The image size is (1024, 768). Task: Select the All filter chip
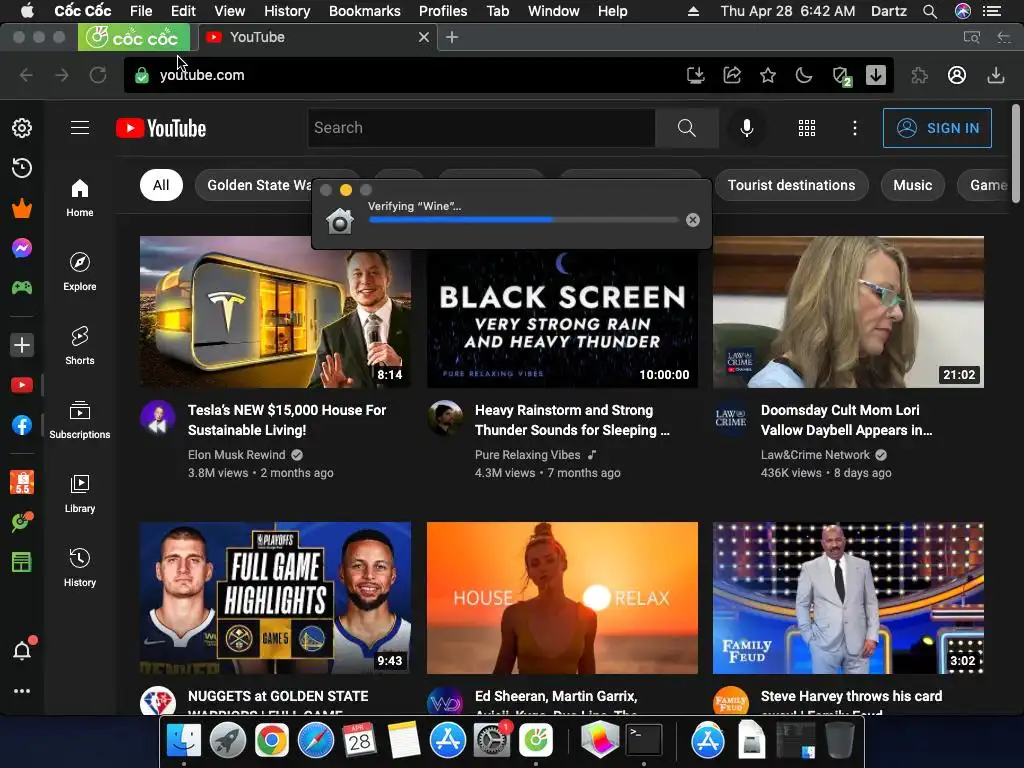point(161,185)
